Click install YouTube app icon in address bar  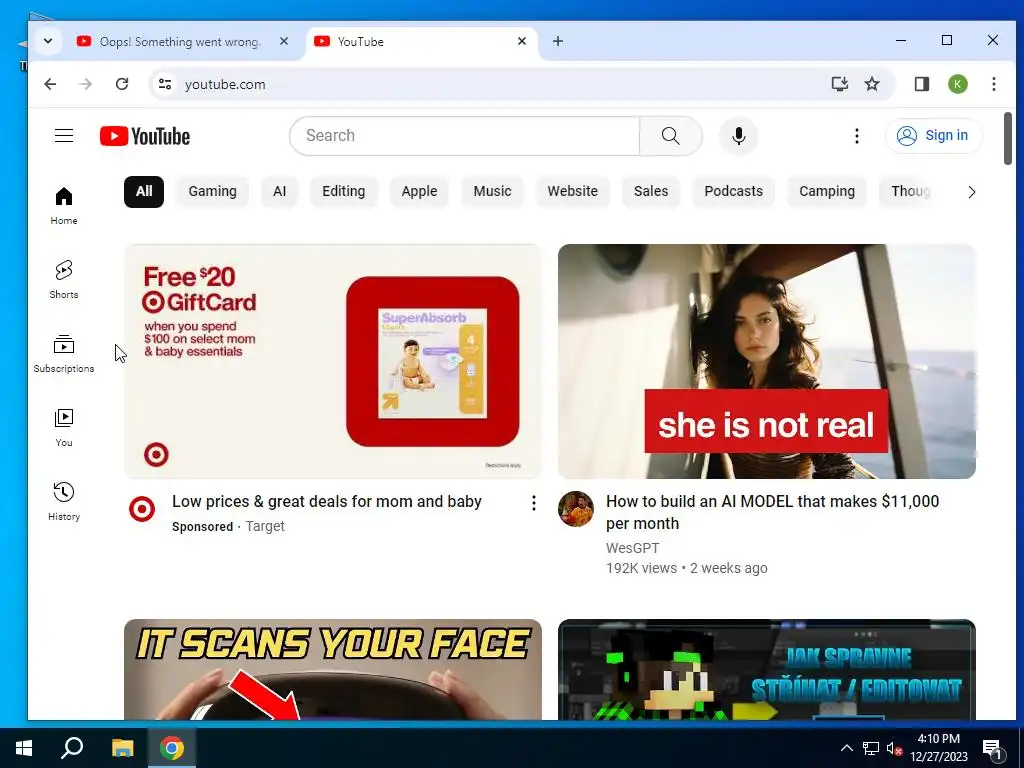(x=840, y=84)
